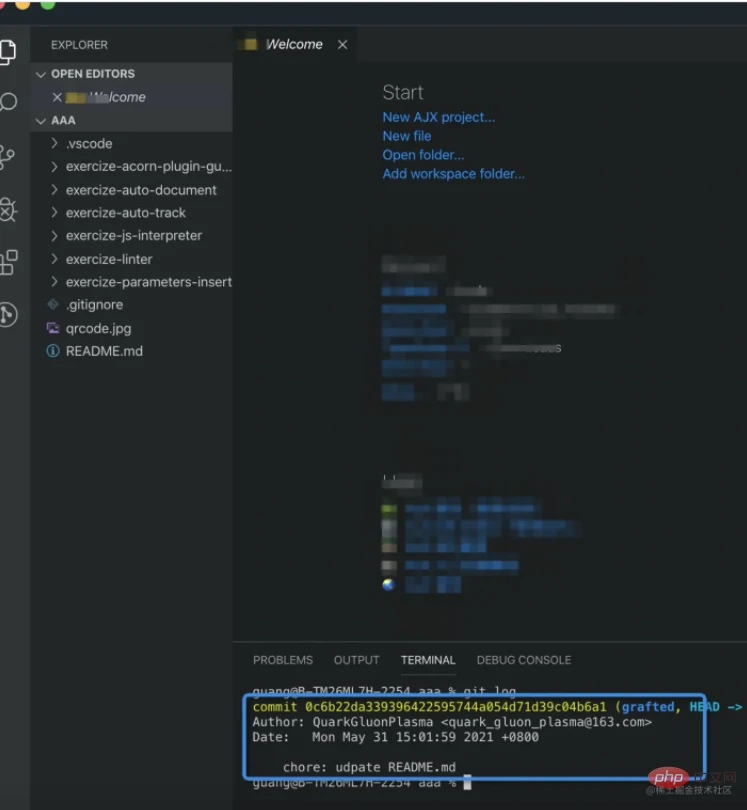Image resolution: width=747 pixels, height=810 pixels.
Task: Select the Welcome editor tab
Action: (293, 44)
